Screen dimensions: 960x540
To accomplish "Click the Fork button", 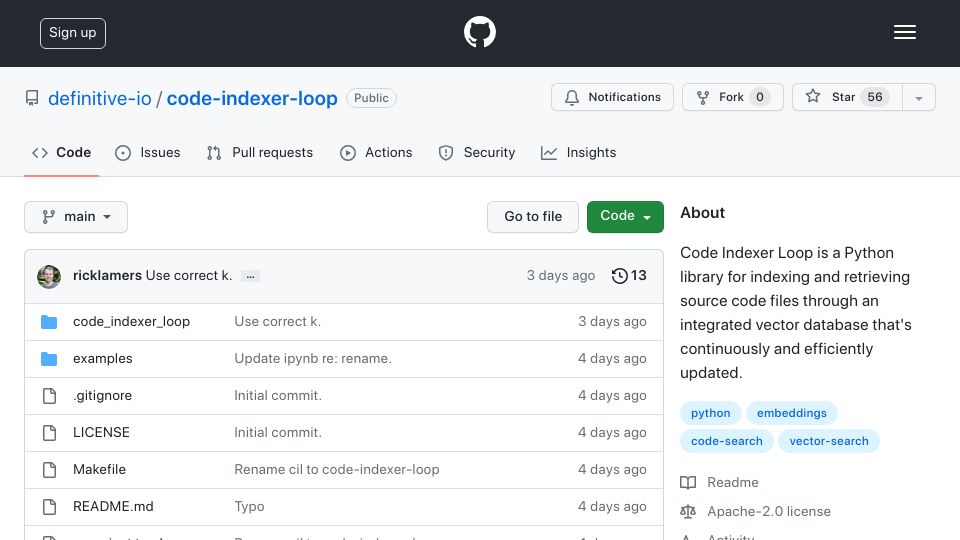I will pyautogui.click(x=733, y=97).
